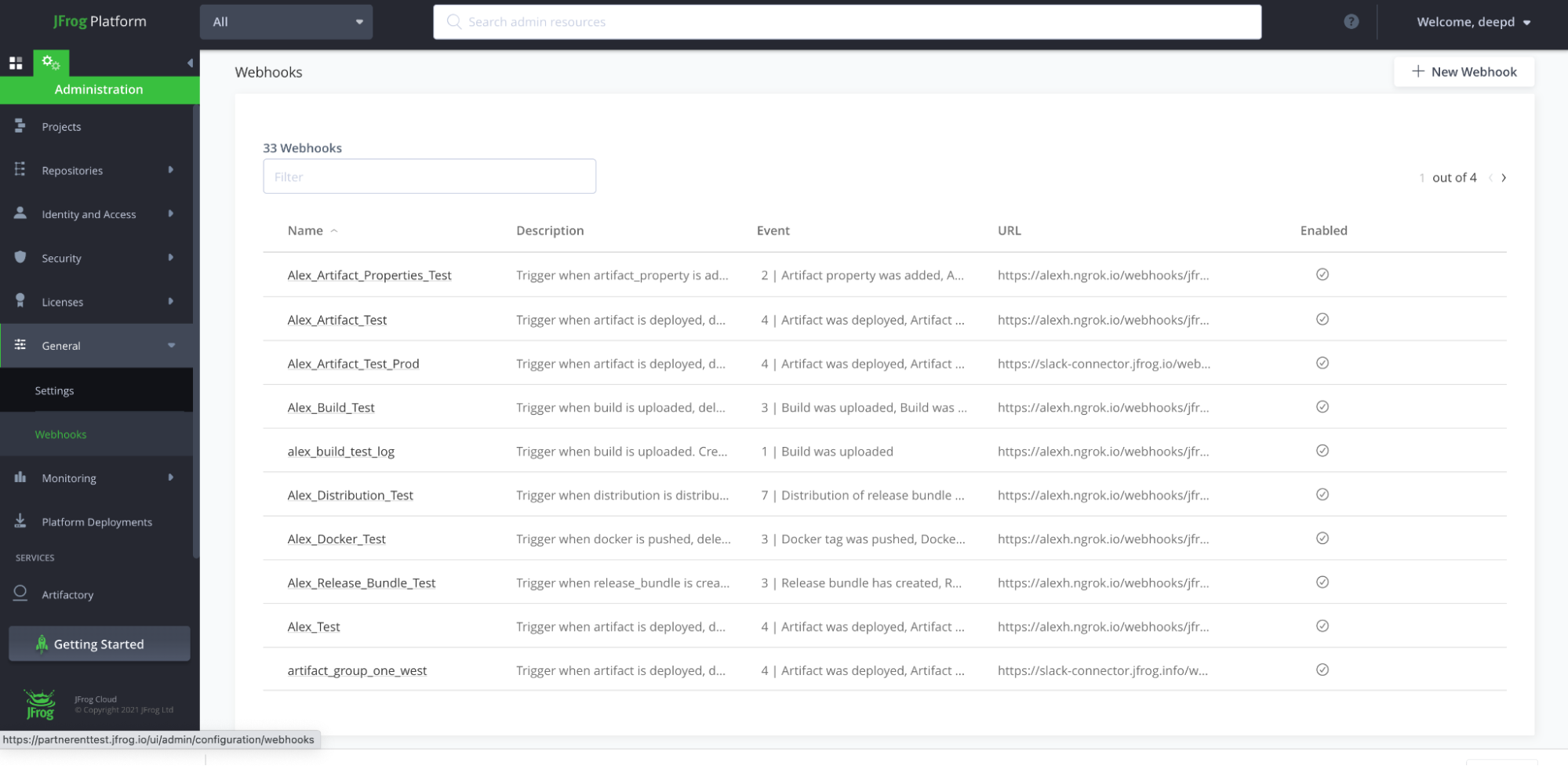Screen dimensions: 1568x766
Task: Toggle enabled check for artifact_group_one_west
Action: click(1322, 670)
